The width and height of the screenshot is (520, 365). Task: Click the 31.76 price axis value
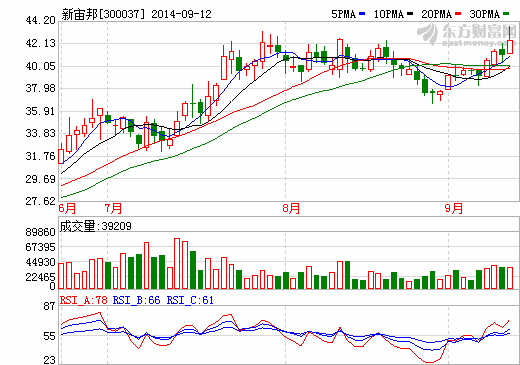[40, 156]
